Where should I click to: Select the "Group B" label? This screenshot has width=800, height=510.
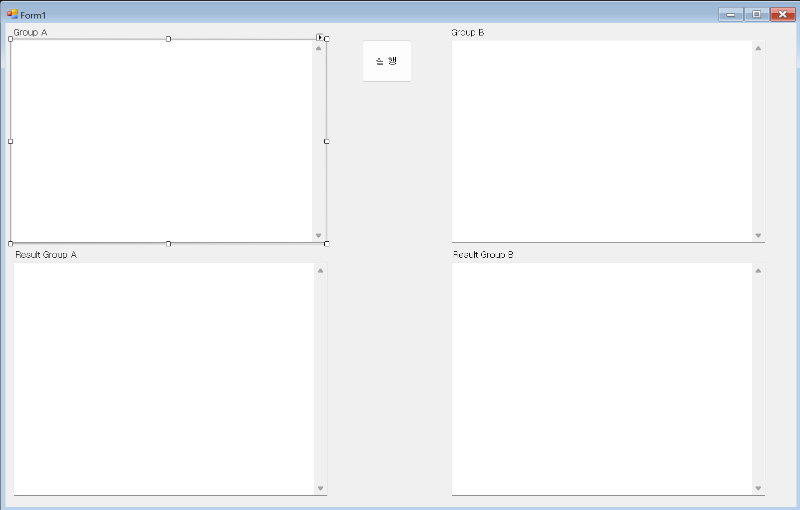click(468, 33)
